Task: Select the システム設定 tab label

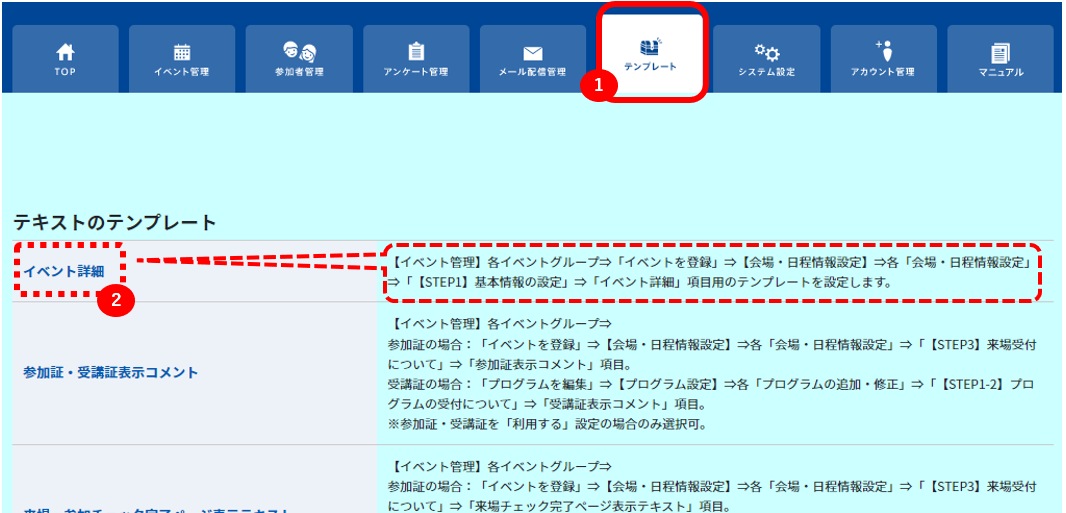Action: tap(767, 72)
